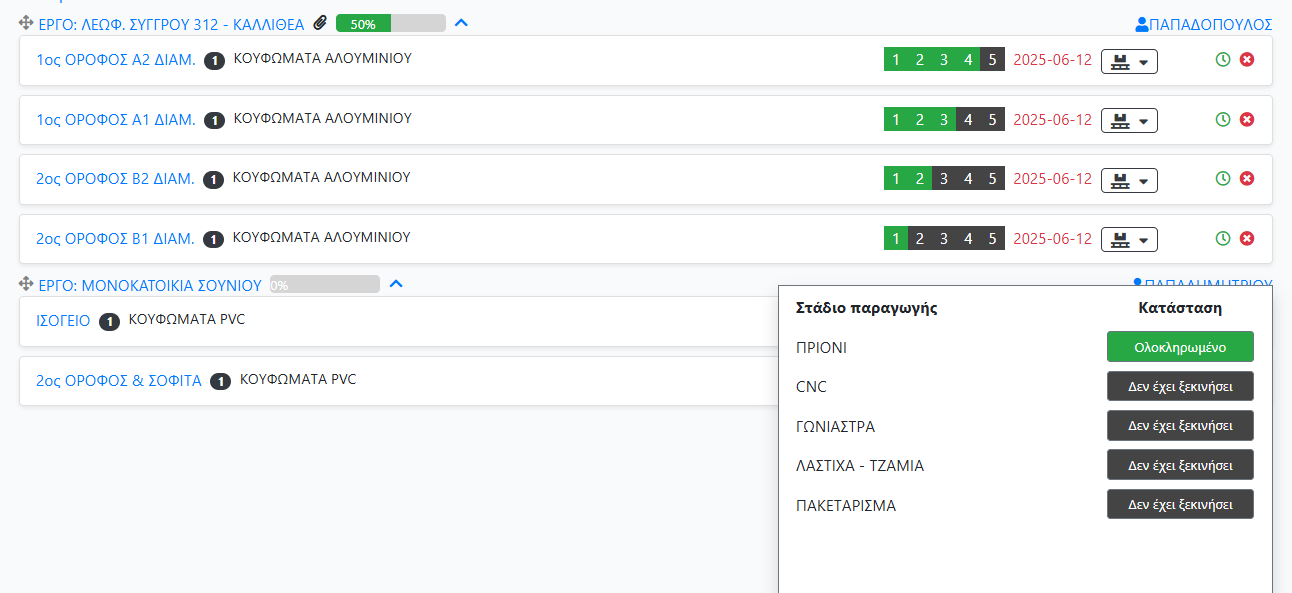Collapse the ΛΕΩΦ. ΣΥΓΓΡΟΥ 312 project

(460, 23)
